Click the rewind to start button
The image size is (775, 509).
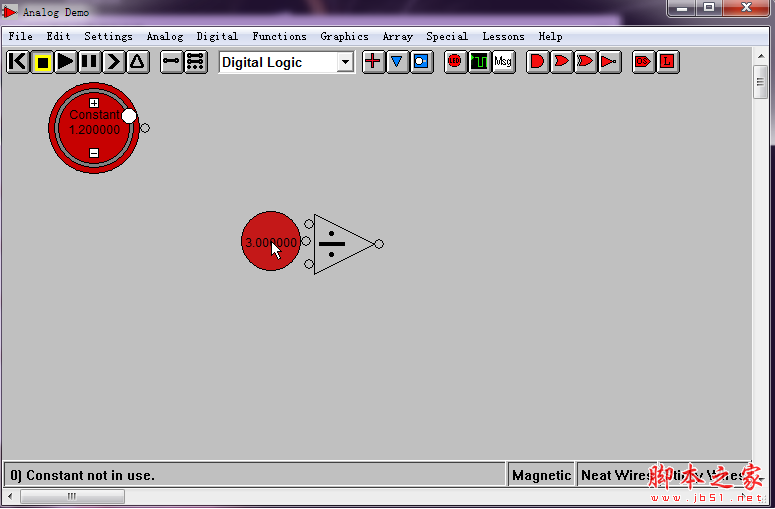(18, 62)
